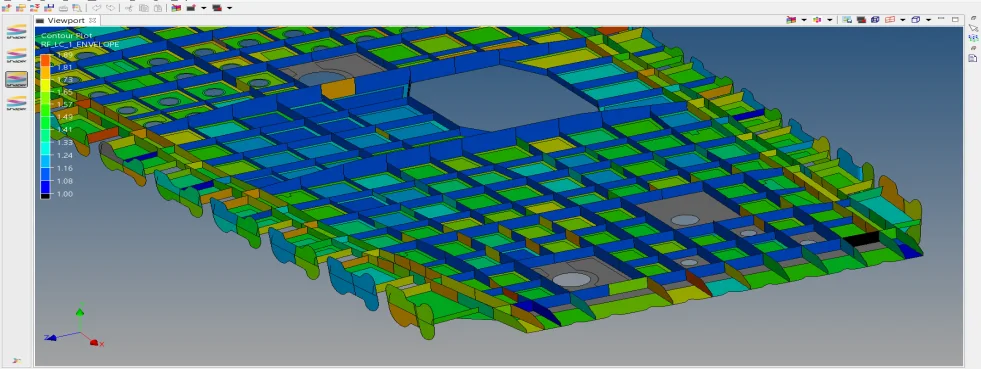Image resolution: width=981 pixels, height=369 pixels.
Task: Click the small icon at bottom-left corner
Action: pyautogui.click(x=17, y=360)
